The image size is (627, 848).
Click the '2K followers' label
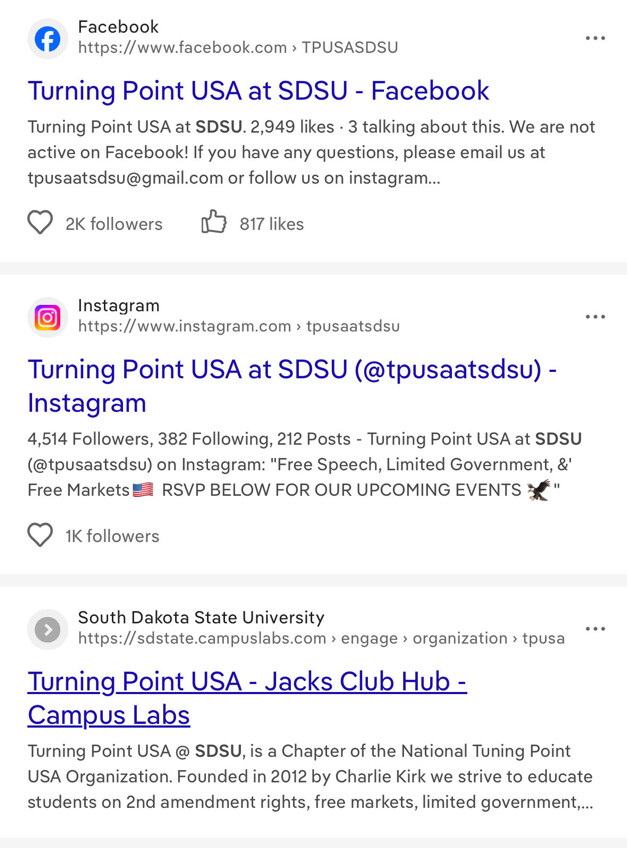click(x=113, y=224)
